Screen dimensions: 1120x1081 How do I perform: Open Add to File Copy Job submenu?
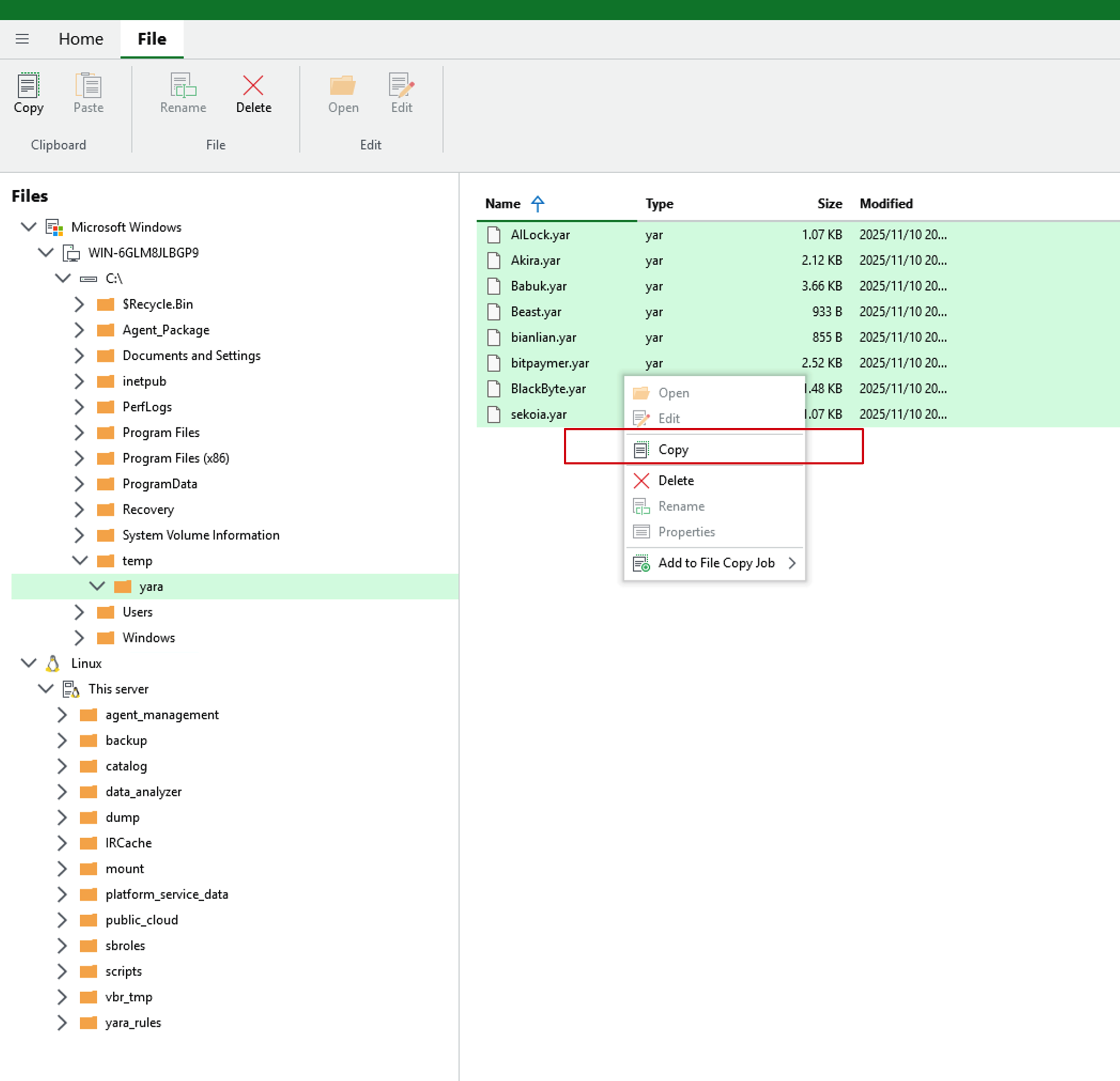click(x=716, y=563)
